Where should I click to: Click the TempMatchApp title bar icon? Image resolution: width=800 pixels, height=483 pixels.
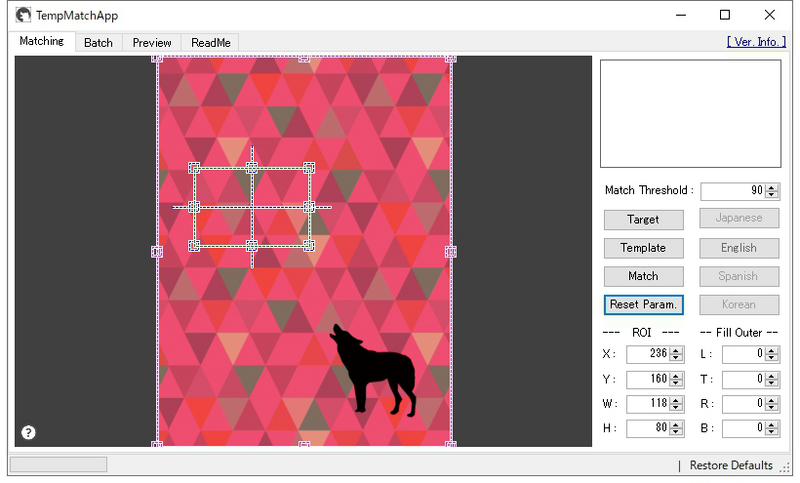22,15
